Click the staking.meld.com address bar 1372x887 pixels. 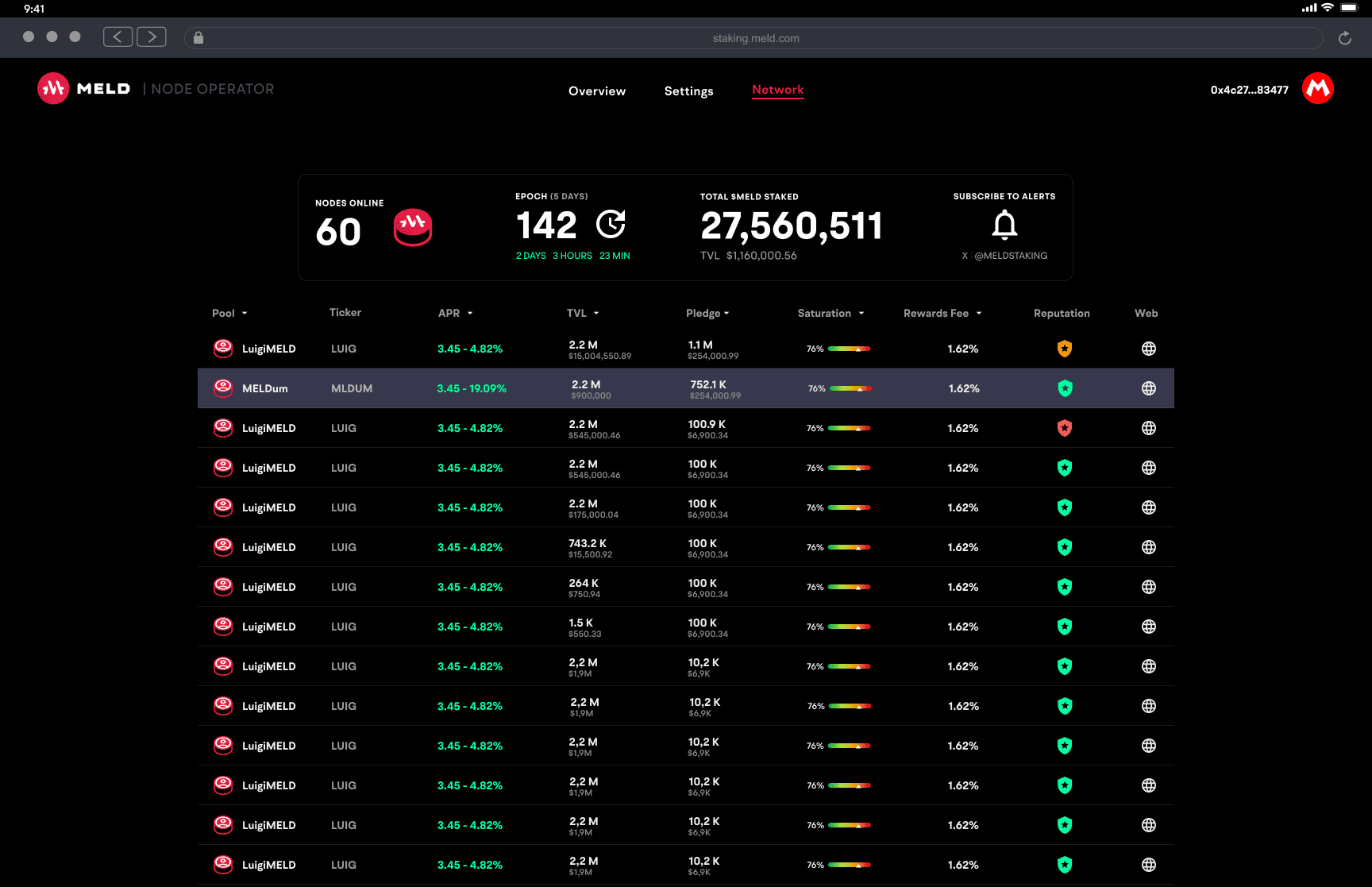point(754,38)
